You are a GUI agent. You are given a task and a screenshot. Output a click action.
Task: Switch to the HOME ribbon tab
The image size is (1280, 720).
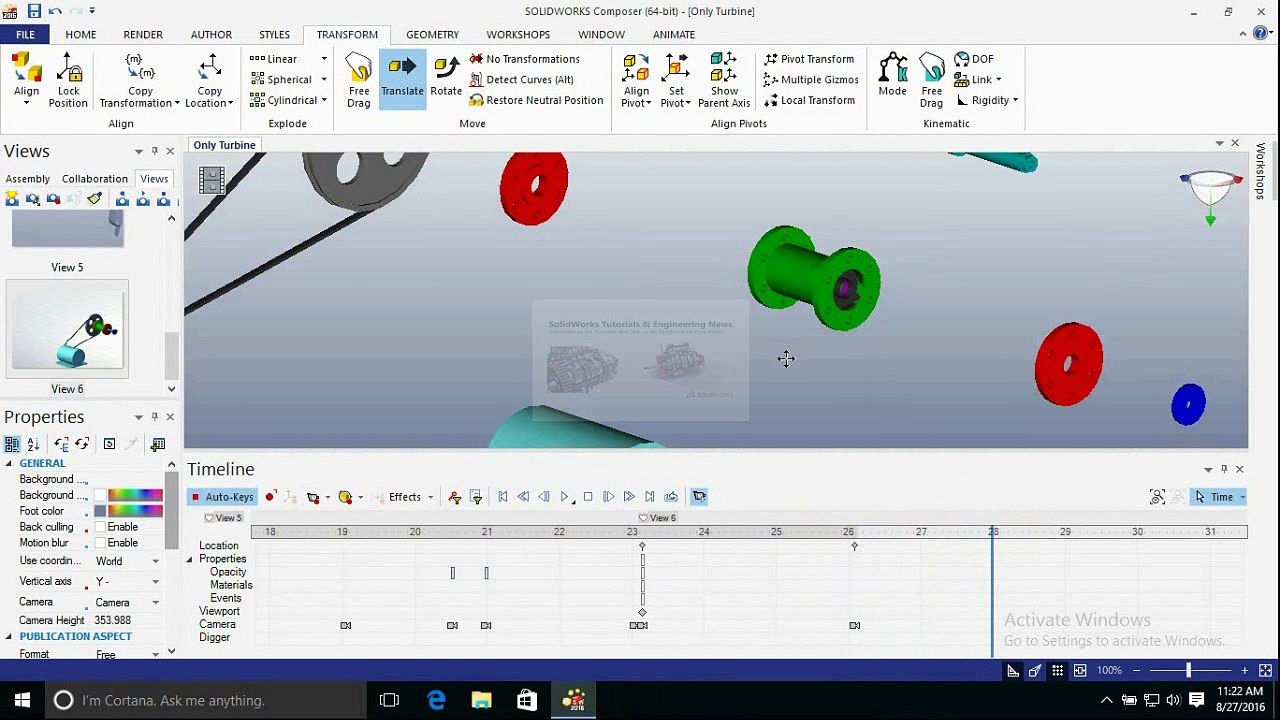click(81, 34)
